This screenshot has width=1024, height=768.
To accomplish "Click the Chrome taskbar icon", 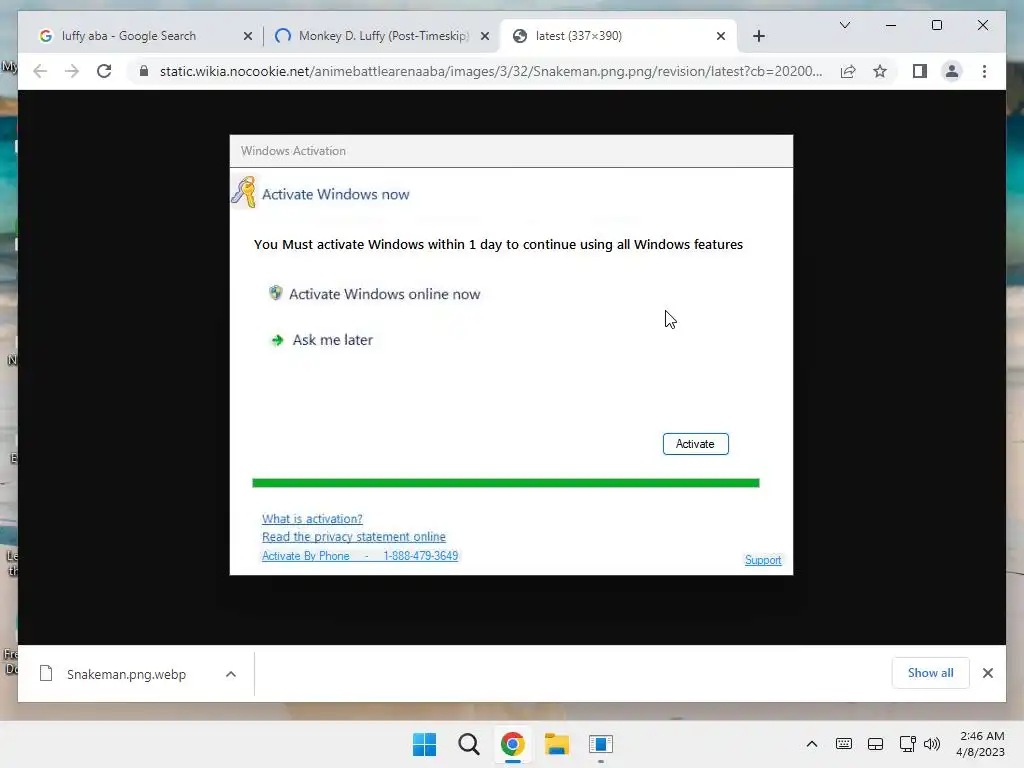I will point(513,744).
